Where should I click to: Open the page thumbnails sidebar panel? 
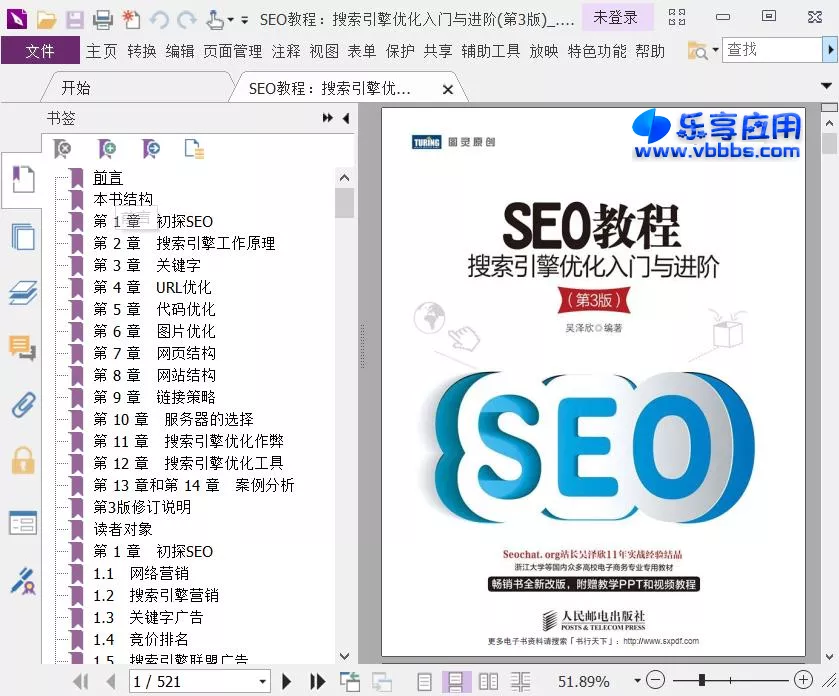23,236
